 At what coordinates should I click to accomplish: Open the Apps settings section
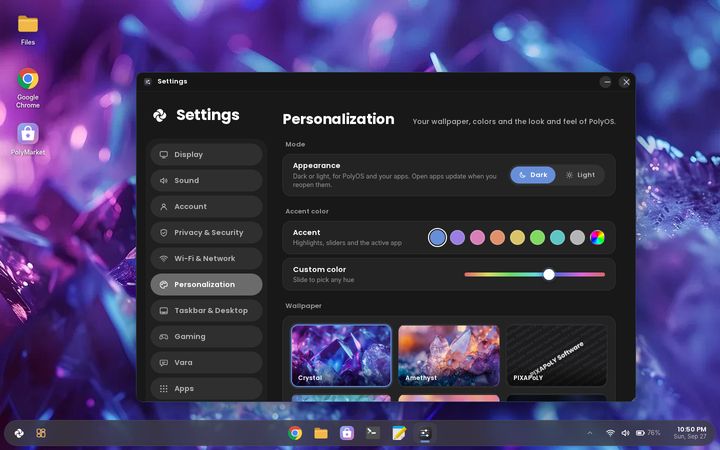pyautogui.click(x=206, y=388)
